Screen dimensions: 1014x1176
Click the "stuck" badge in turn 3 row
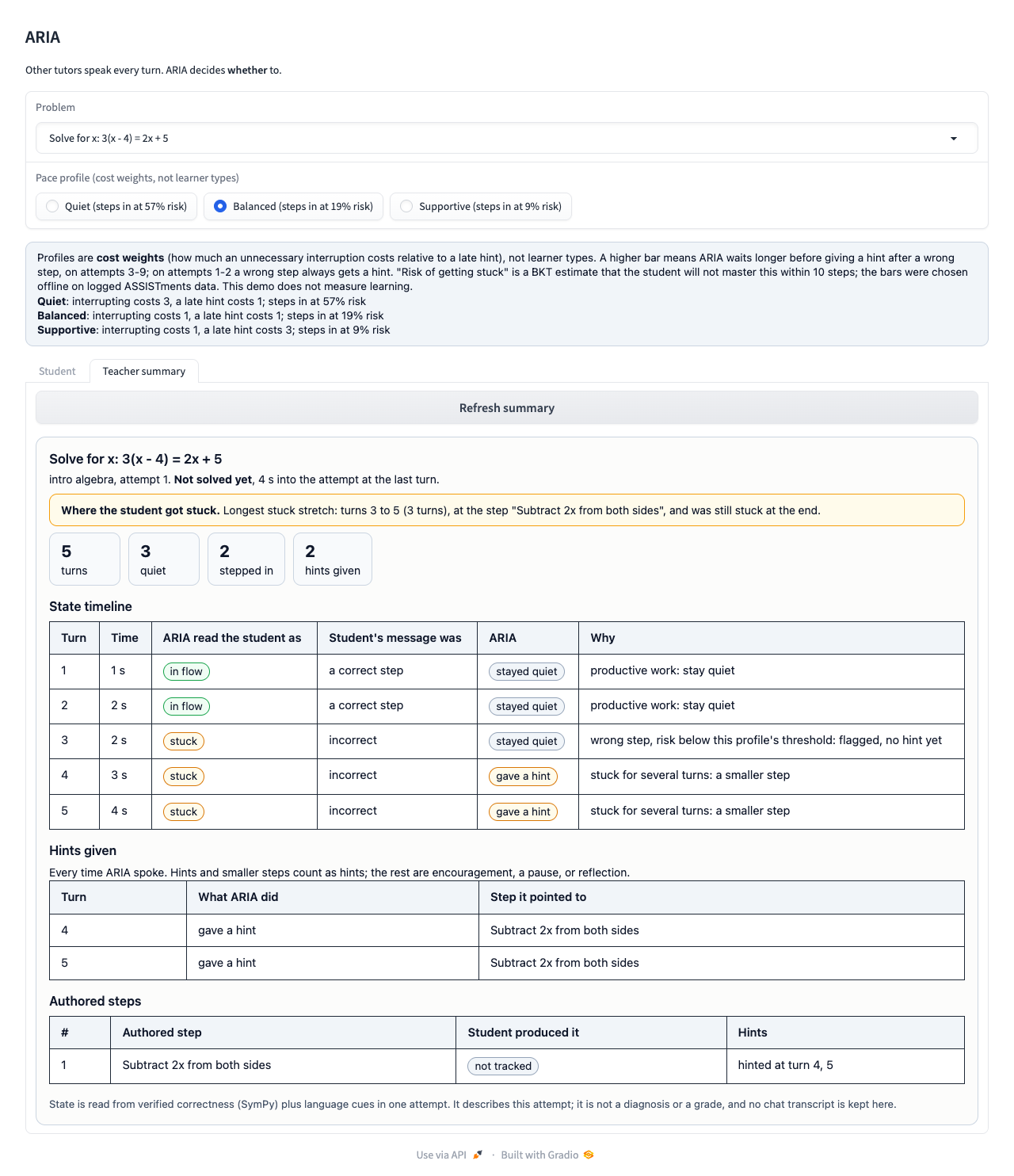(x=184, y=742)
